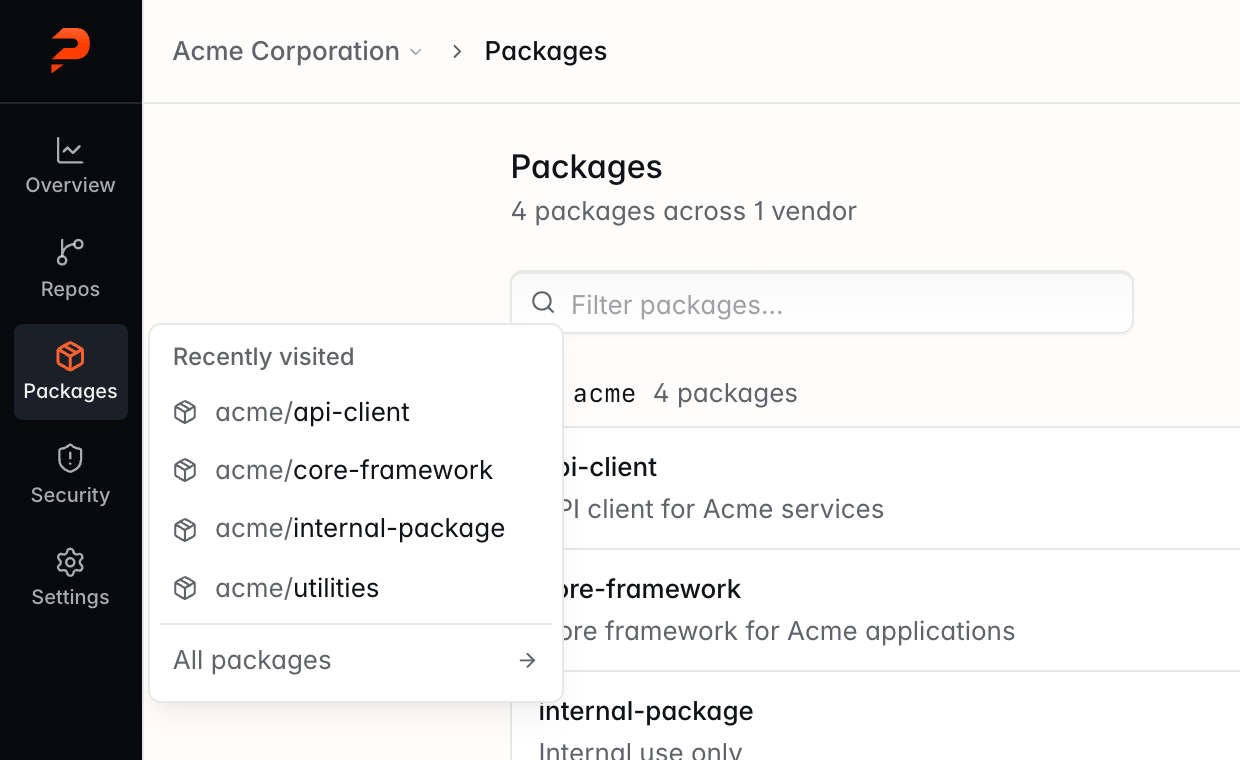Click the 'Recently visited' heading
This screenshot has width=1240, height=760.
[x=264, y=357]
